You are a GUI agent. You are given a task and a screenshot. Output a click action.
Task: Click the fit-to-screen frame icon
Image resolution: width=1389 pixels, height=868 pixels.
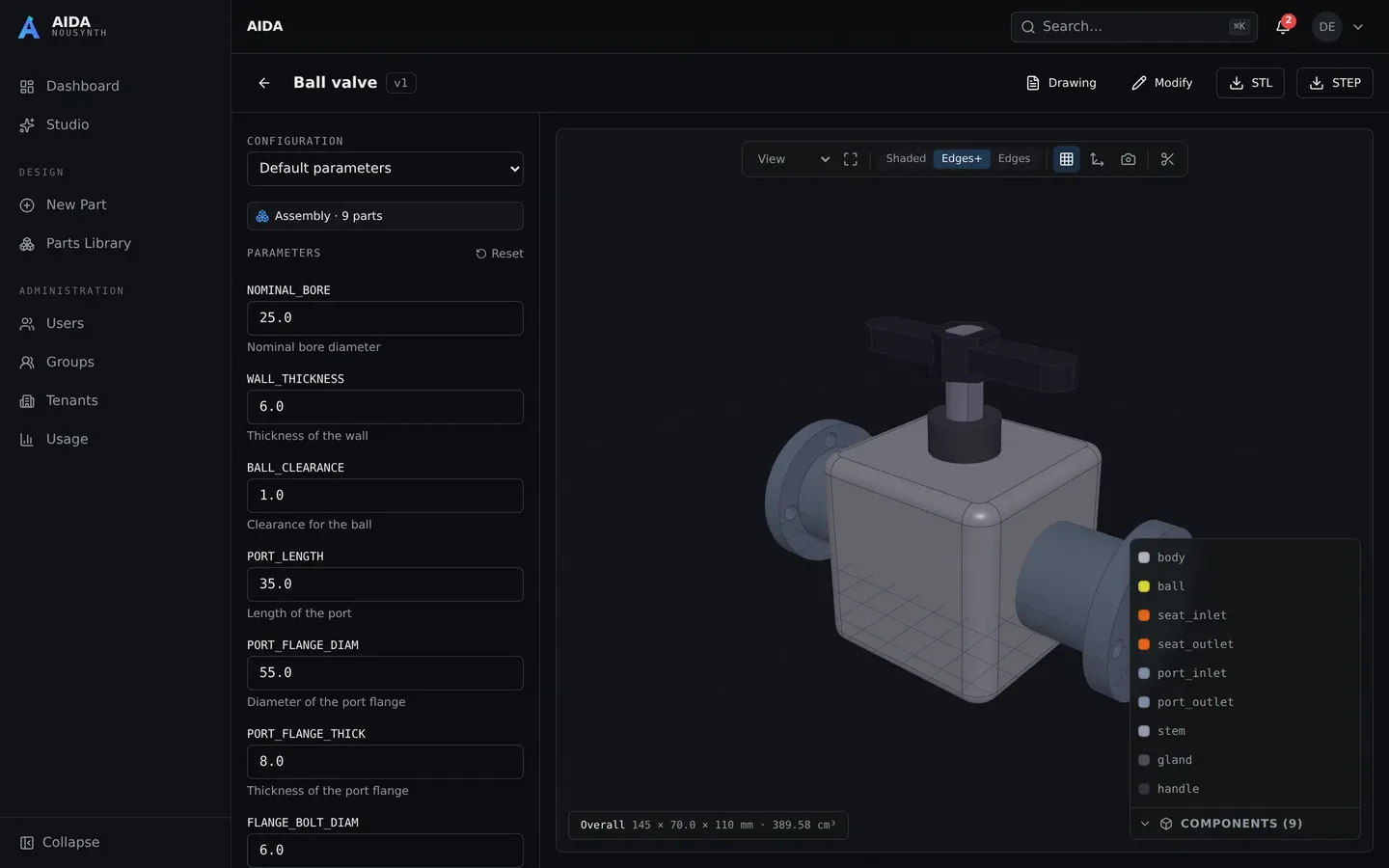point(851,159)
